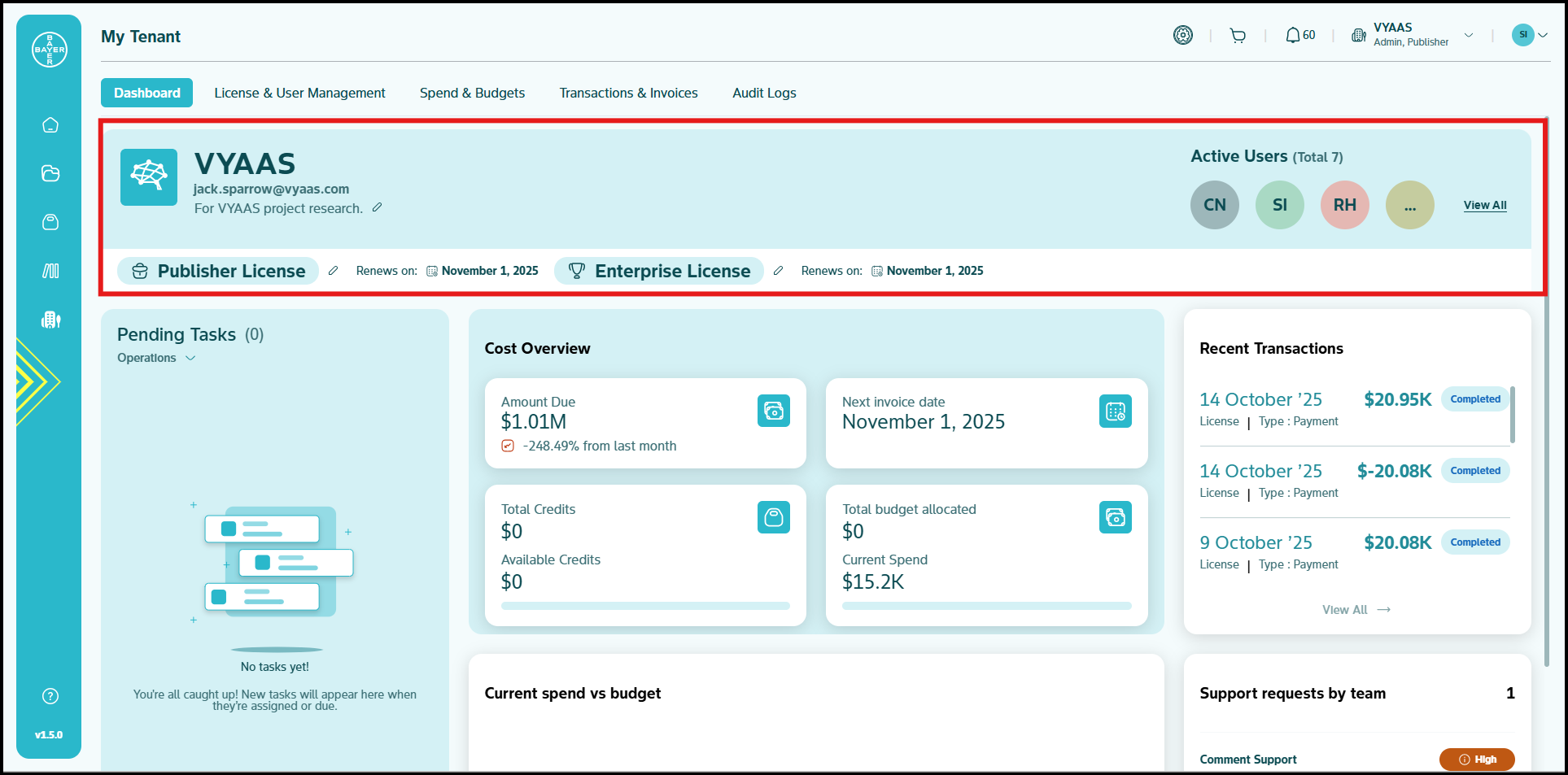
Task: Edit the VYAAS project description pencil icon
Action: point(377,208)
